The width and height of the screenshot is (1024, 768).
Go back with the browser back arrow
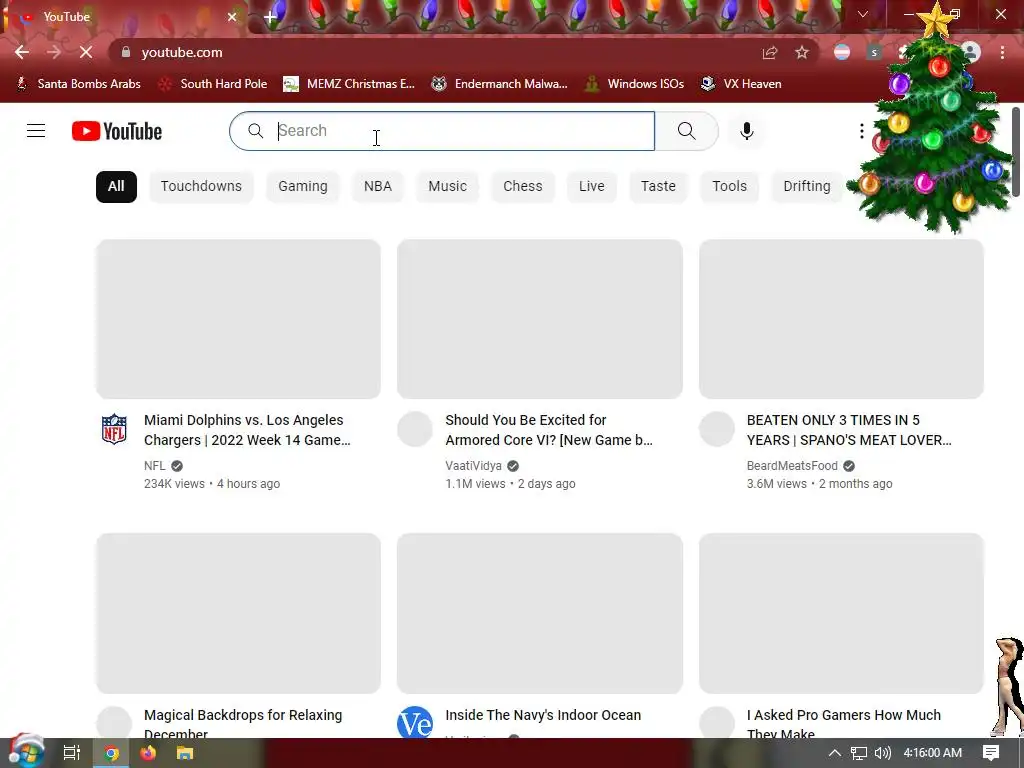point(22,52)
